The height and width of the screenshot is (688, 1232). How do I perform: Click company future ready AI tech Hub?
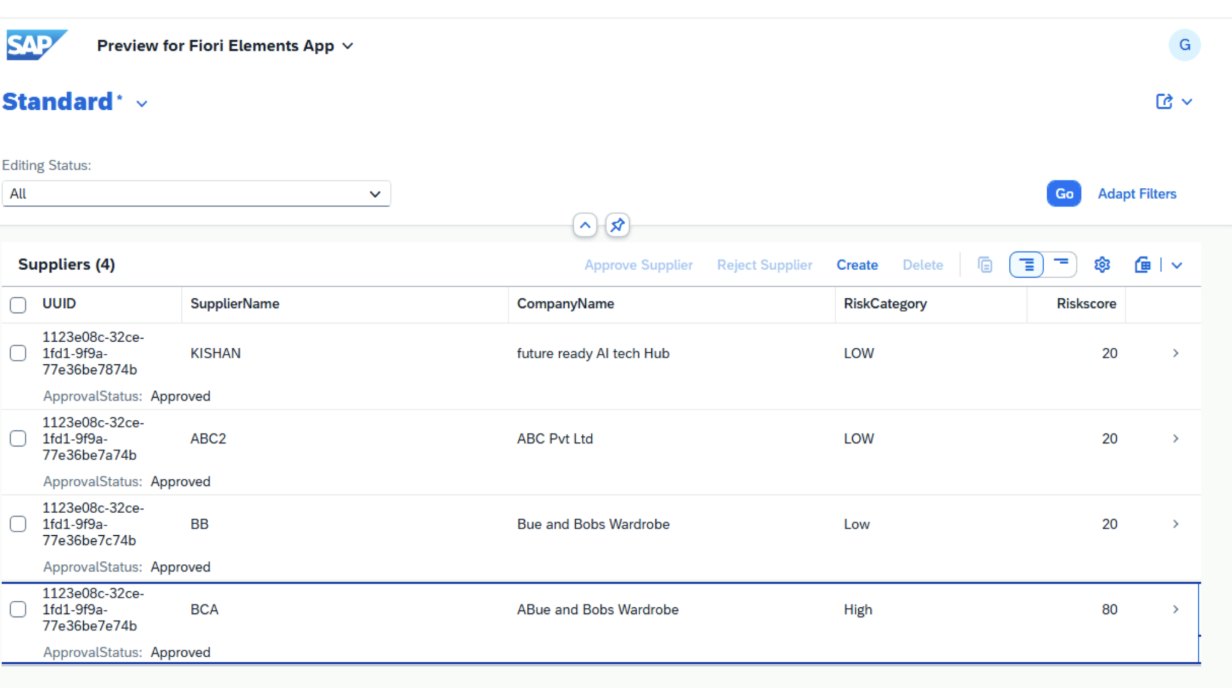[x=593, y=353]
